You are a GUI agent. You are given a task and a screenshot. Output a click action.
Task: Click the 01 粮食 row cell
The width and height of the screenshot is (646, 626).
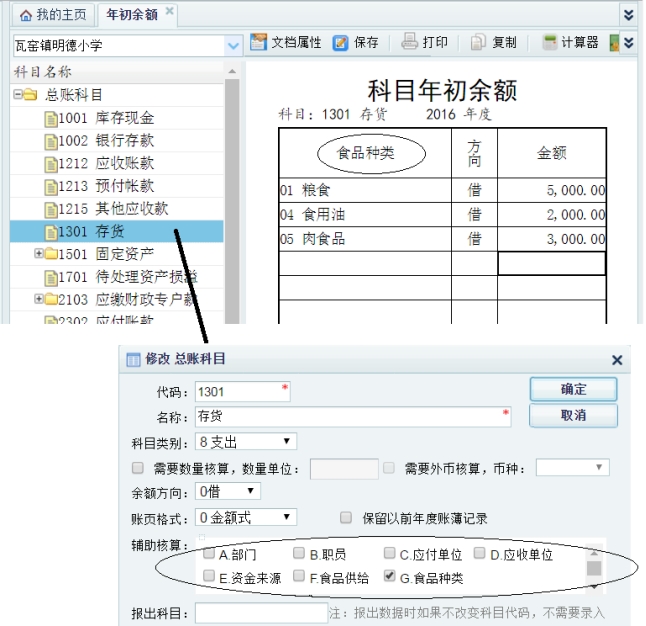[365, 190]
